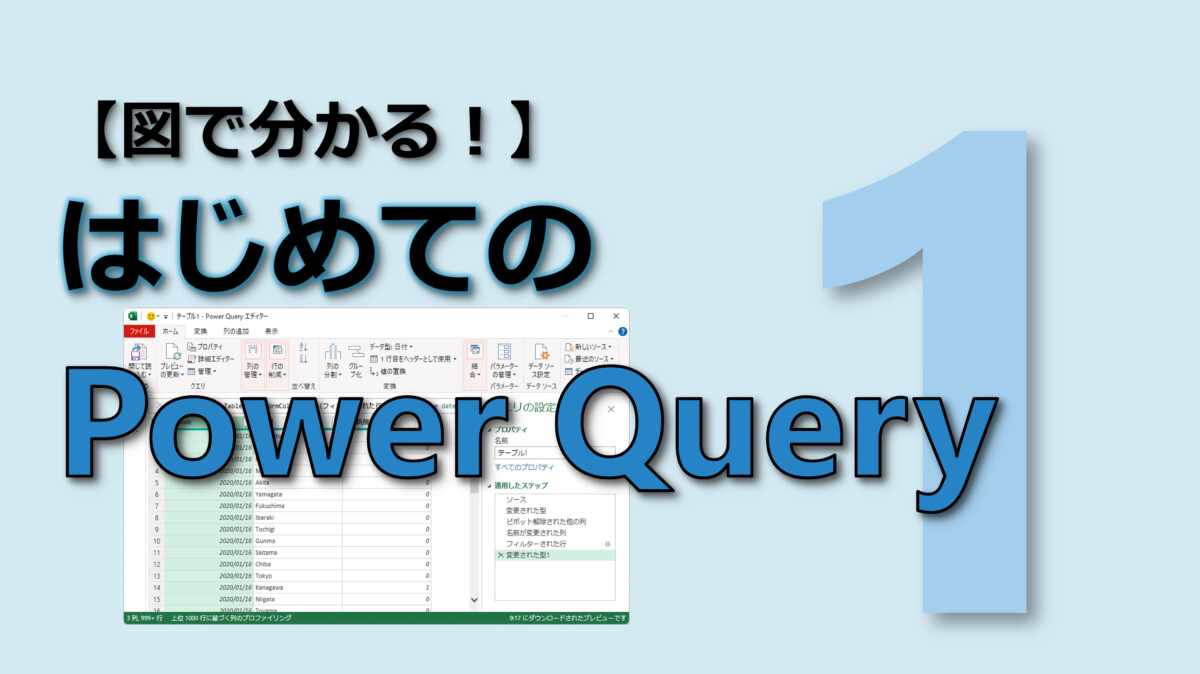Click the グループ化 icon

[x=356, y=352]
